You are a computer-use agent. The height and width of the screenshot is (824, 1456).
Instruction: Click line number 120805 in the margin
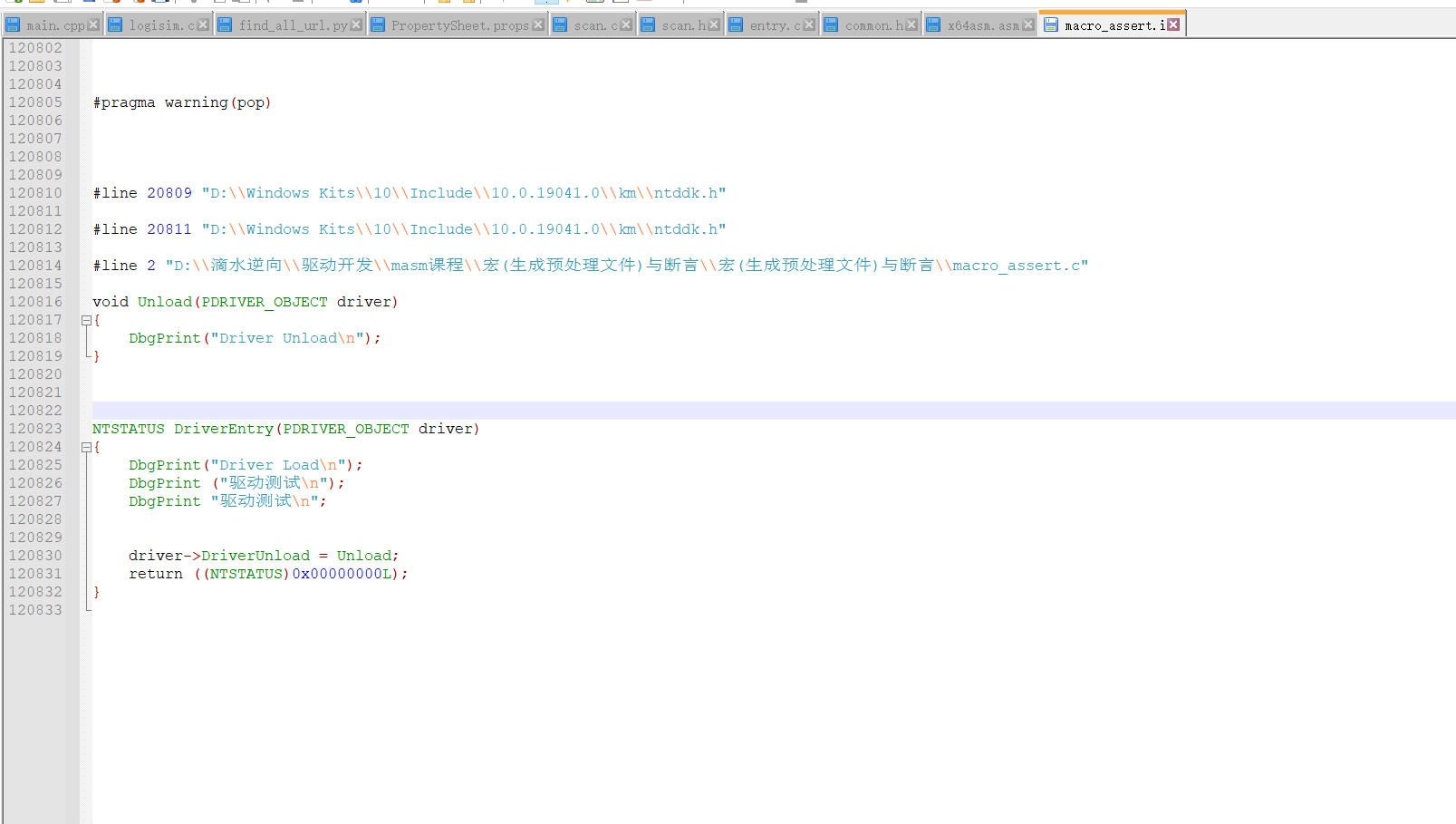pyautogui.click(x=35, y=102)
